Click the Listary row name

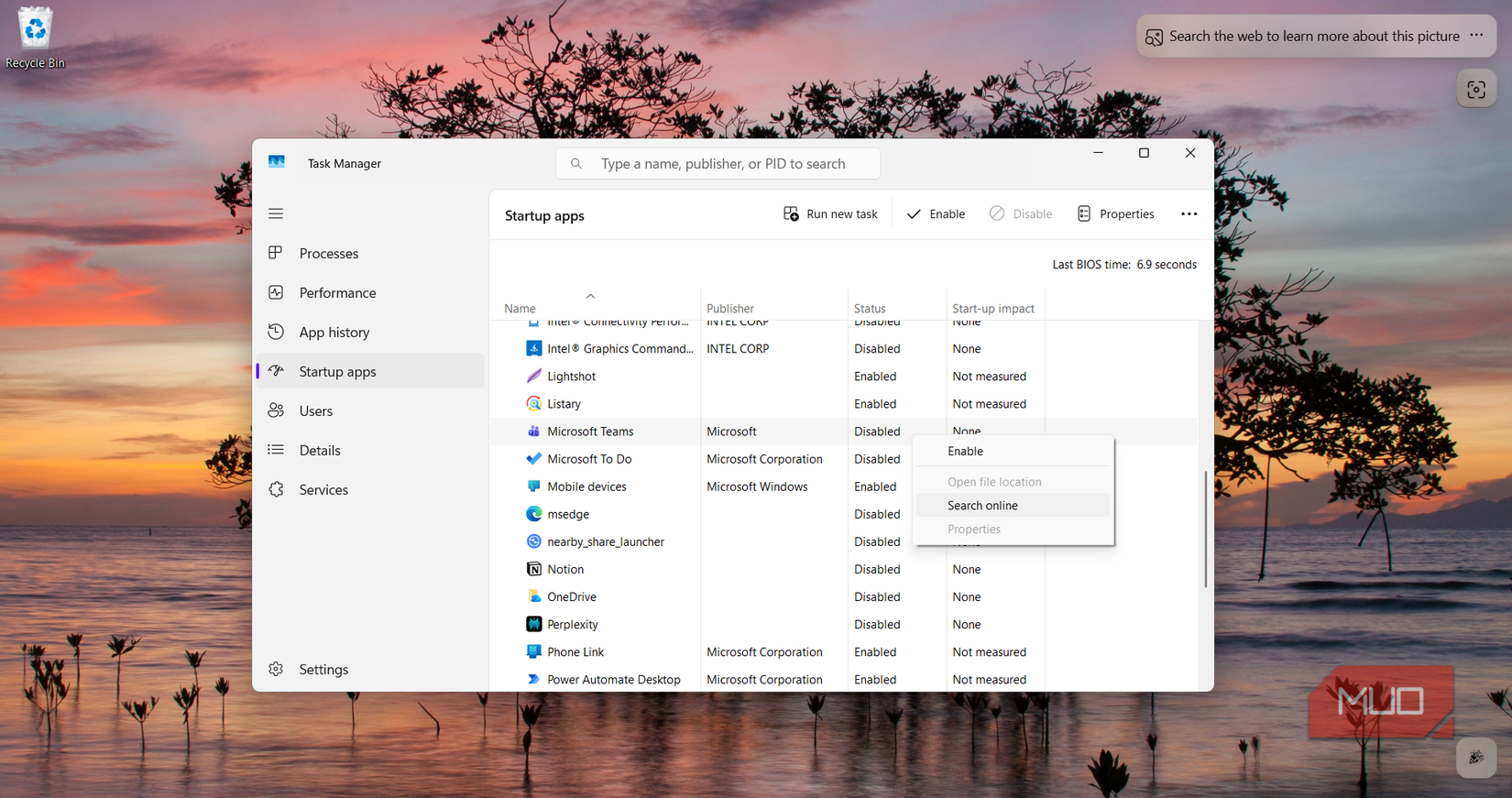click(564, 403)
